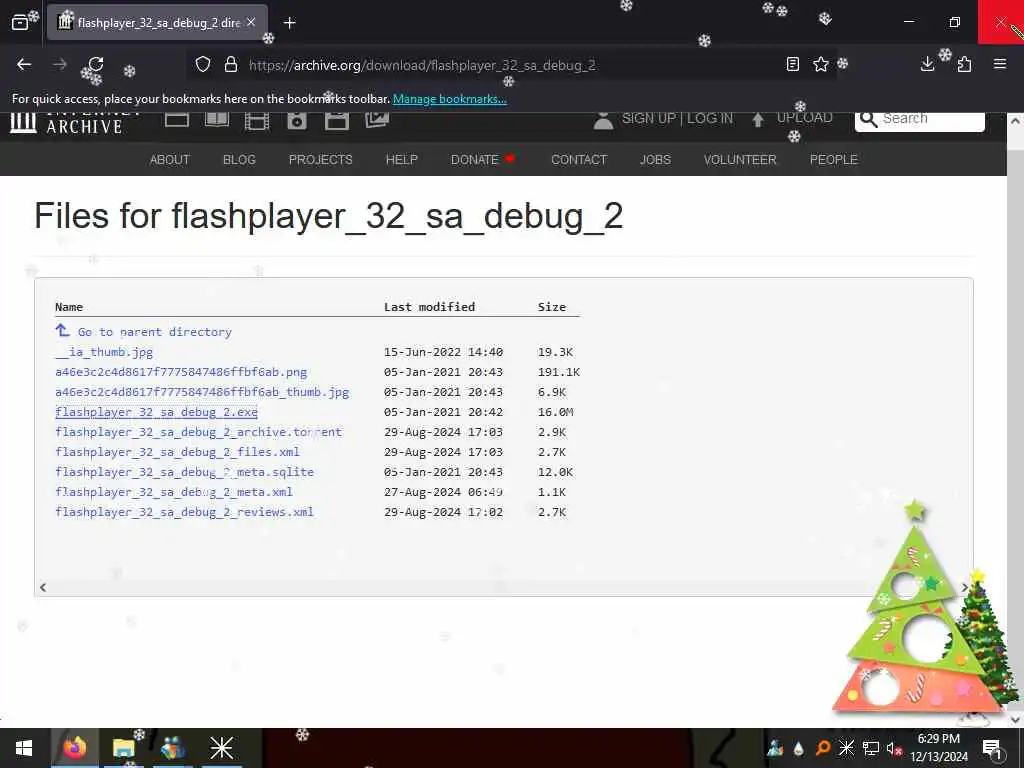Select the 16.0M size cell
Screen dimensions: 1024x768
click(556, 412)
